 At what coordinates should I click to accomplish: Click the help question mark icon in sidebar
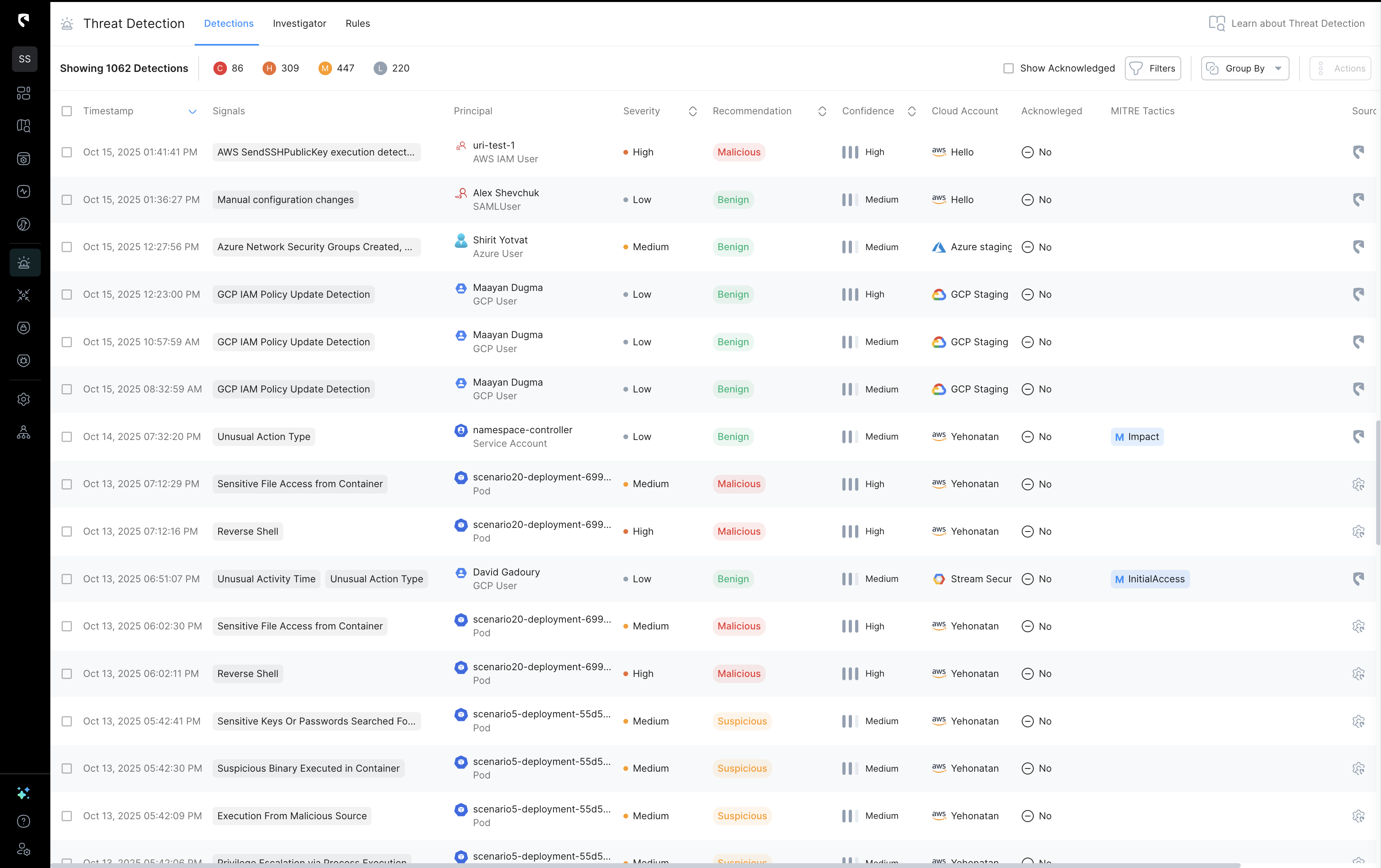(x=24, y=821)
